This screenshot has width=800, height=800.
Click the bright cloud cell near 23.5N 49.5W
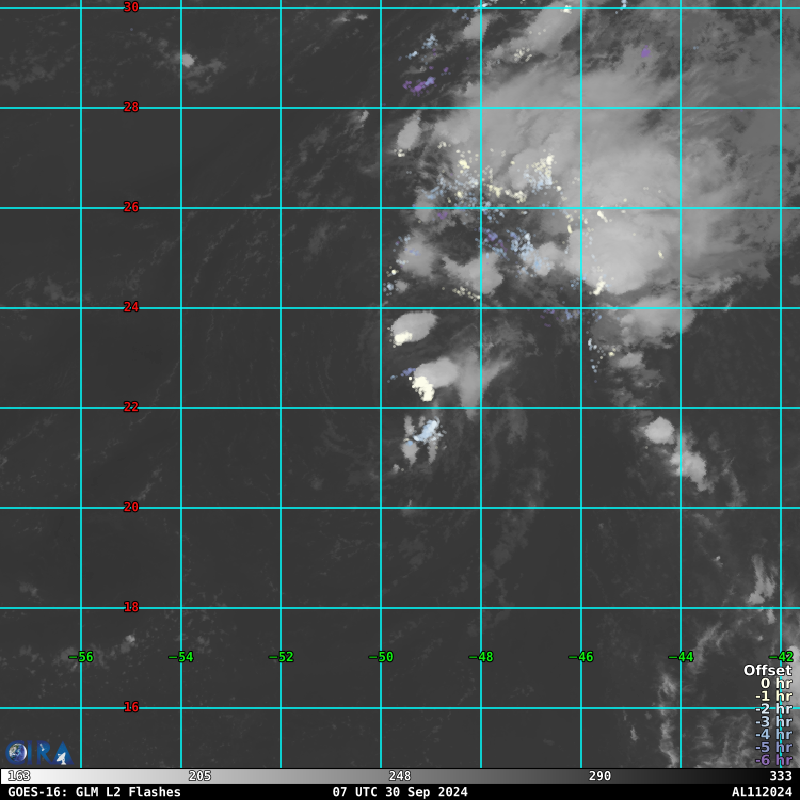pyautogui.click(x=413, y=327)
